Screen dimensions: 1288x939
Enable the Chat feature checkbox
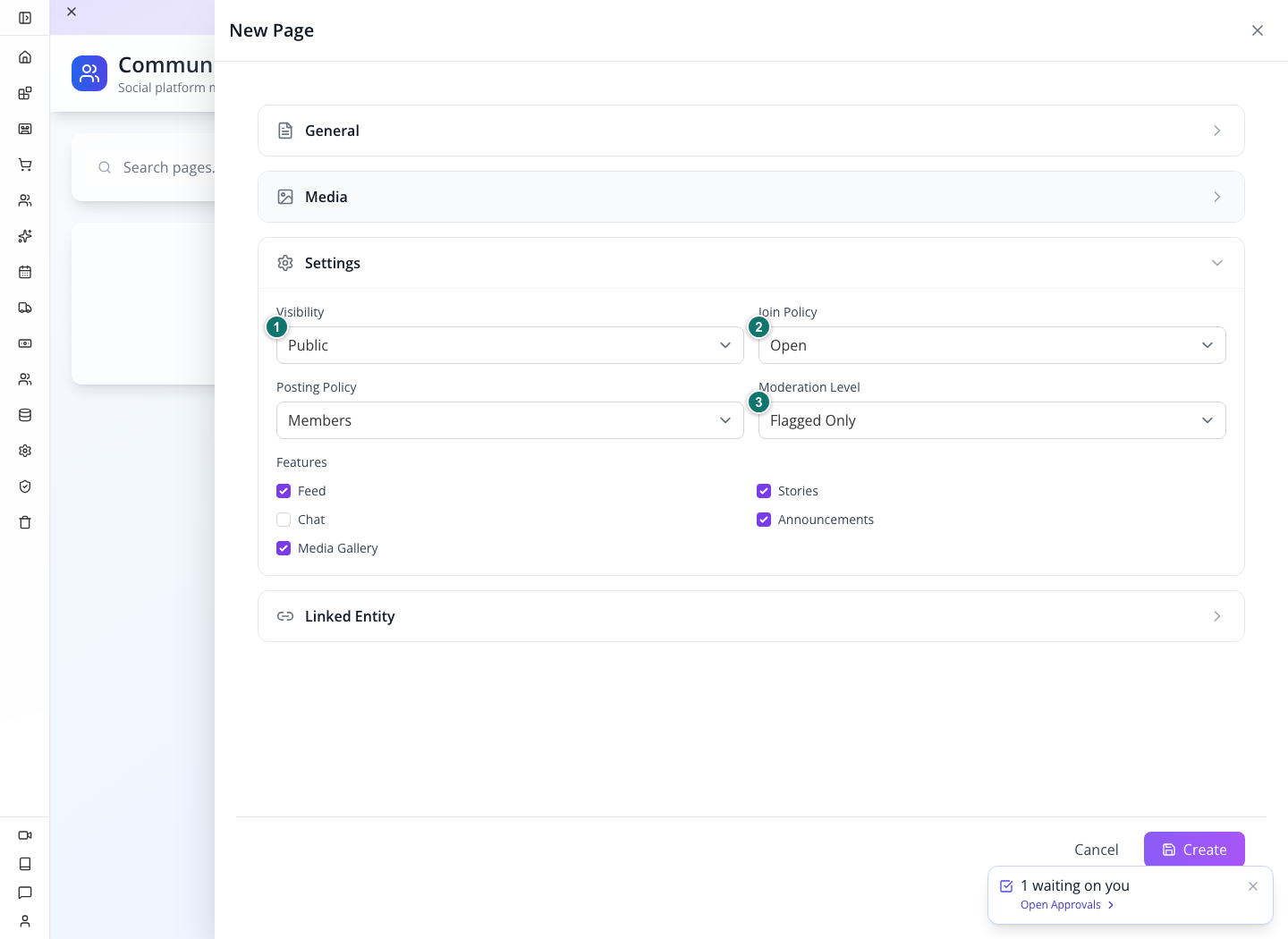(x=284, y=520)
